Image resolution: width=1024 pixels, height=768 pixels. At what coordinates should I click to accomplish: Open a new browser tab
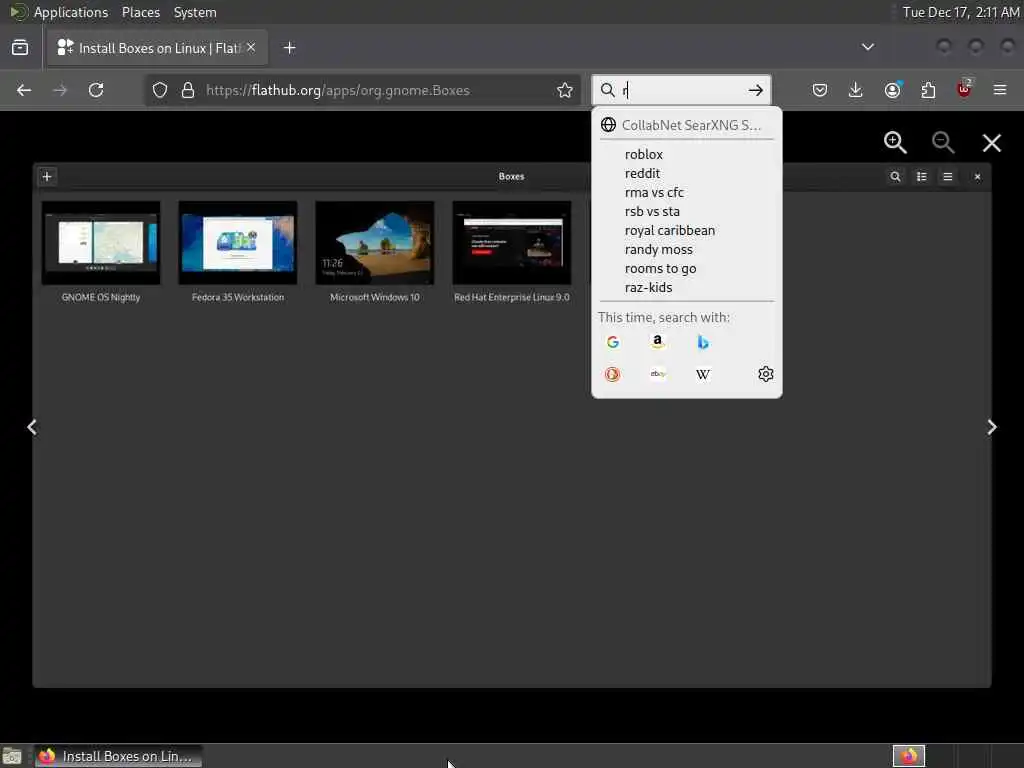pyautogui.click(x=290, y=48)
